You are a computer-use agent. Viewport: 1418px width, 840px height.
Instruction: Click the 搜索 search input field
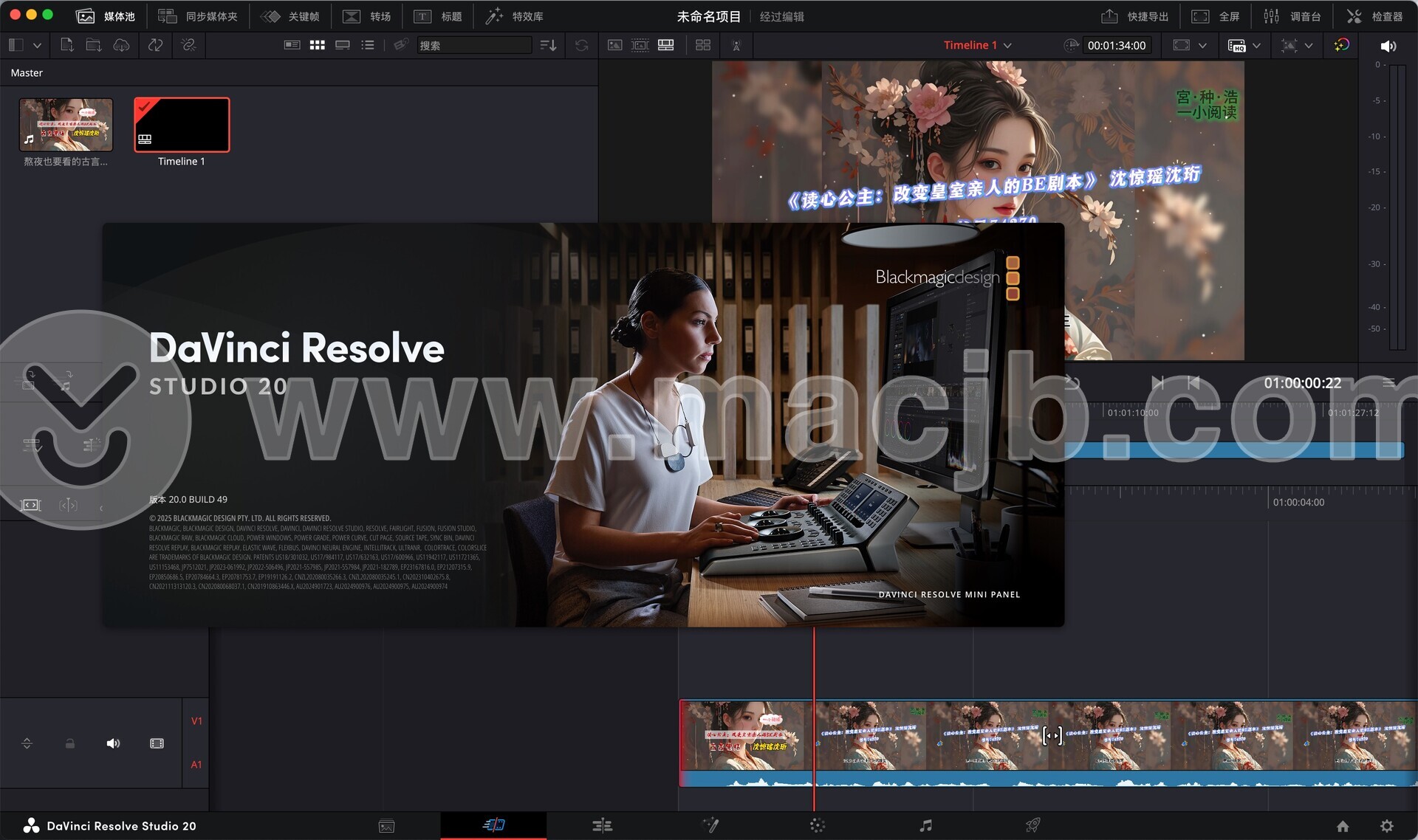474,45
